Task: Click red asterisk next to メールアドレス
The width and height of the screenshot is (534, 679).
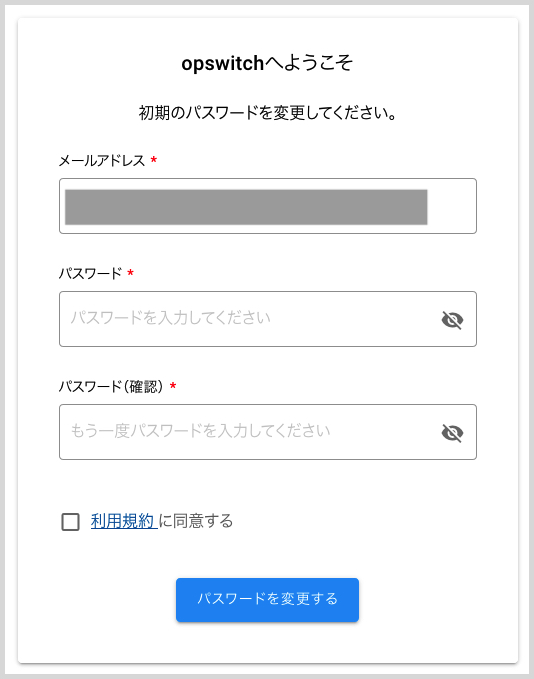Action: tap(154, 160)
